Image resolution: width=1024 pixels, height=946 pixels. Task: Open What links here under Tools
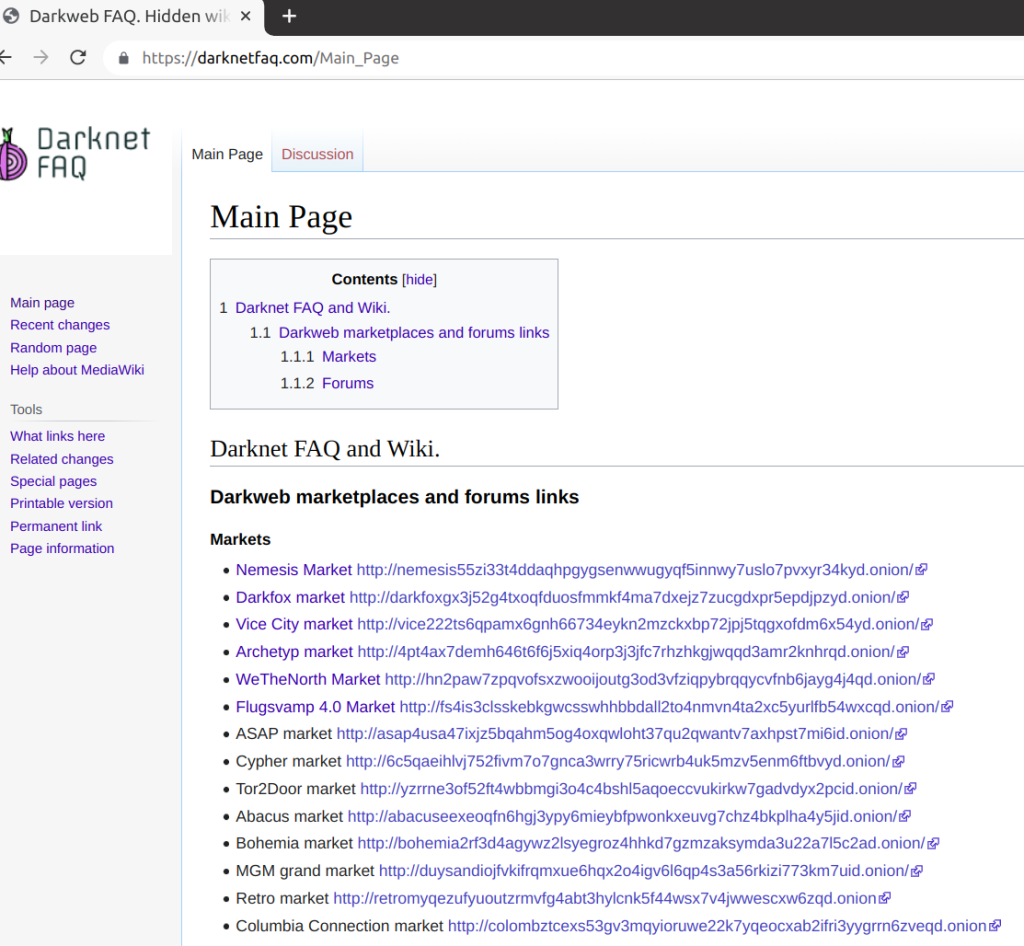pos(57,436)
